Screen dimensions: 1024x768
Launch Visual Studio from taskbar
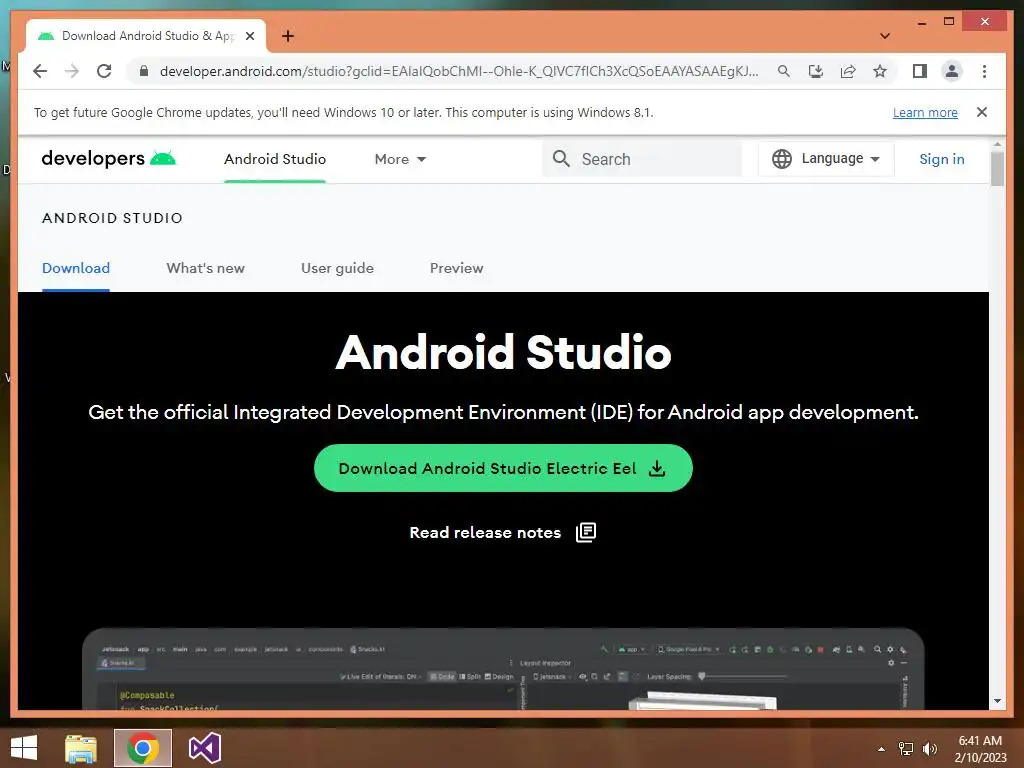point(204,748)
